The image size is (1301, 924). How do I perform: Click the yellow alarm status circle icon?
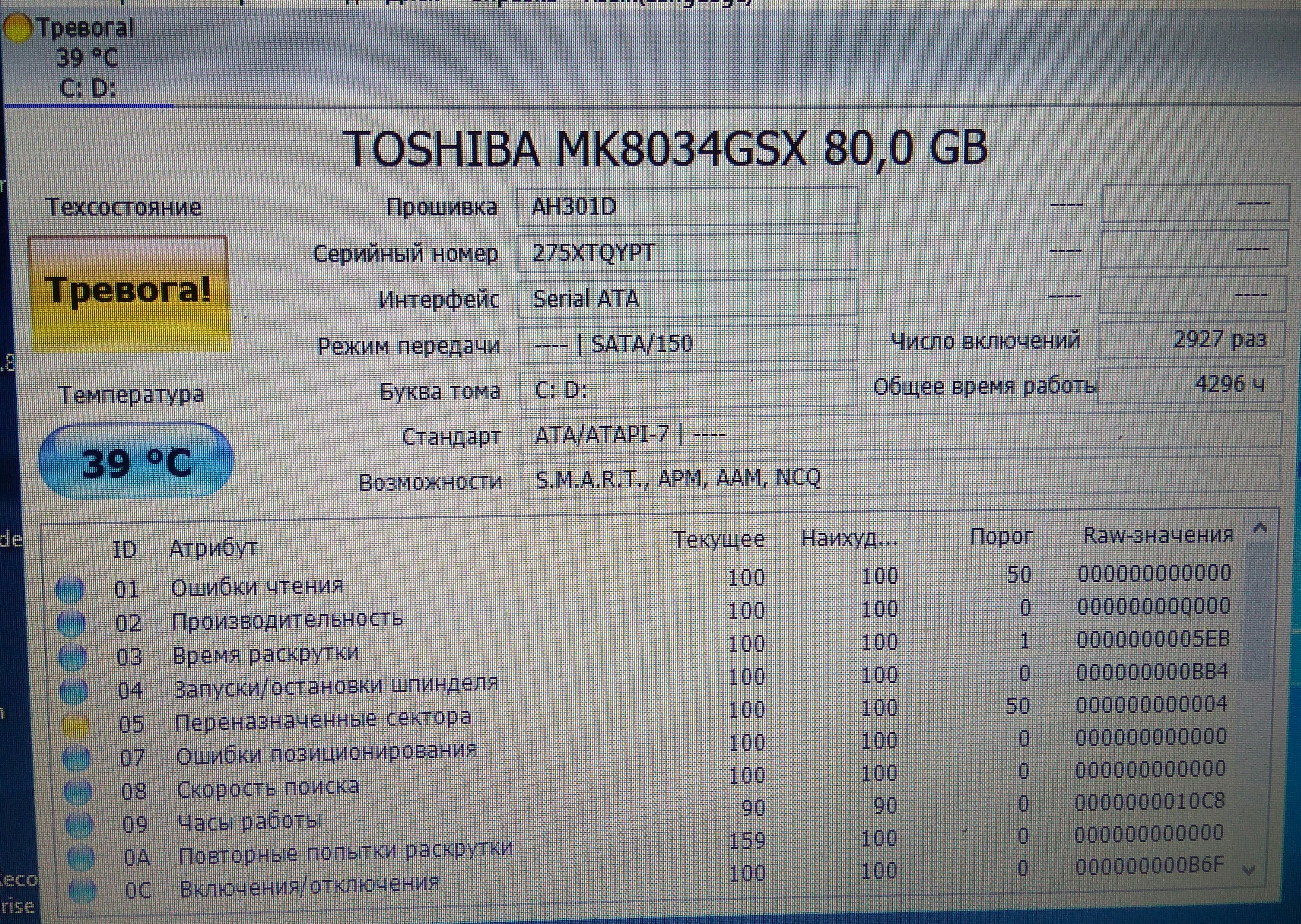point(17,29)
